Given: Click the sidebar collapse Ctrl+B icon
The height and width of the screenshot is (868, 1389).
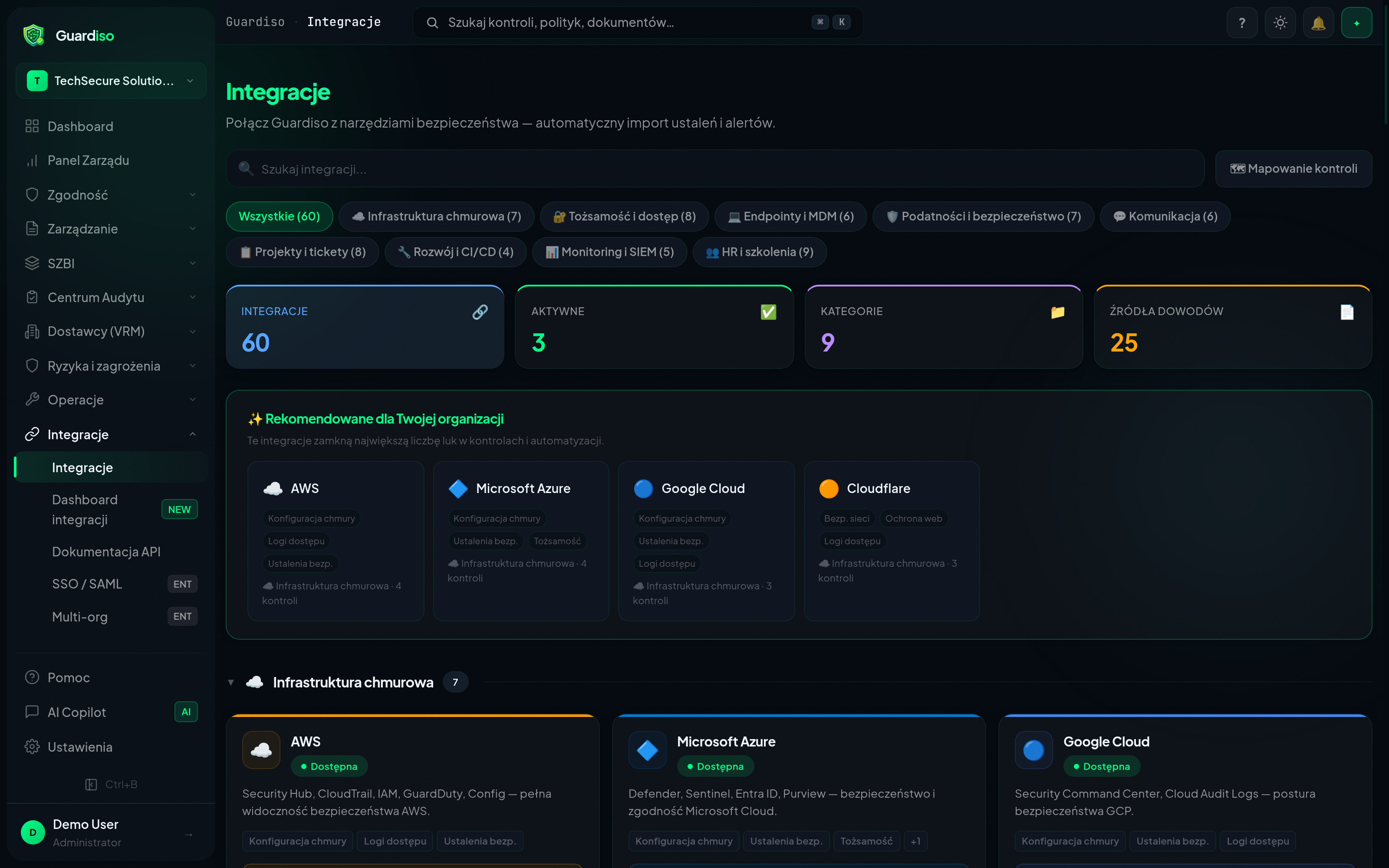Looking at the screenshot, I should point(91,784).
